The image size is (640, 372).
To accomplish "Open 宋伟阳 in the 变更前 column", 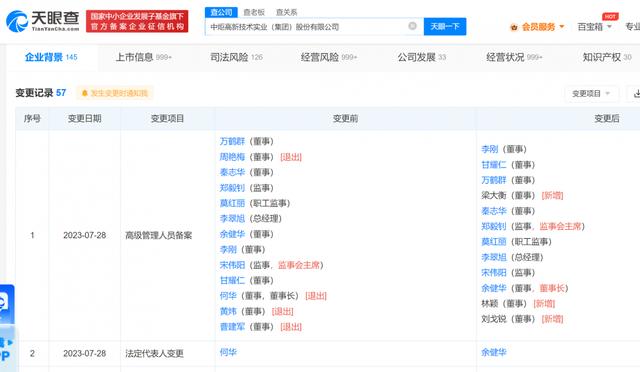I will coord(232,265).
